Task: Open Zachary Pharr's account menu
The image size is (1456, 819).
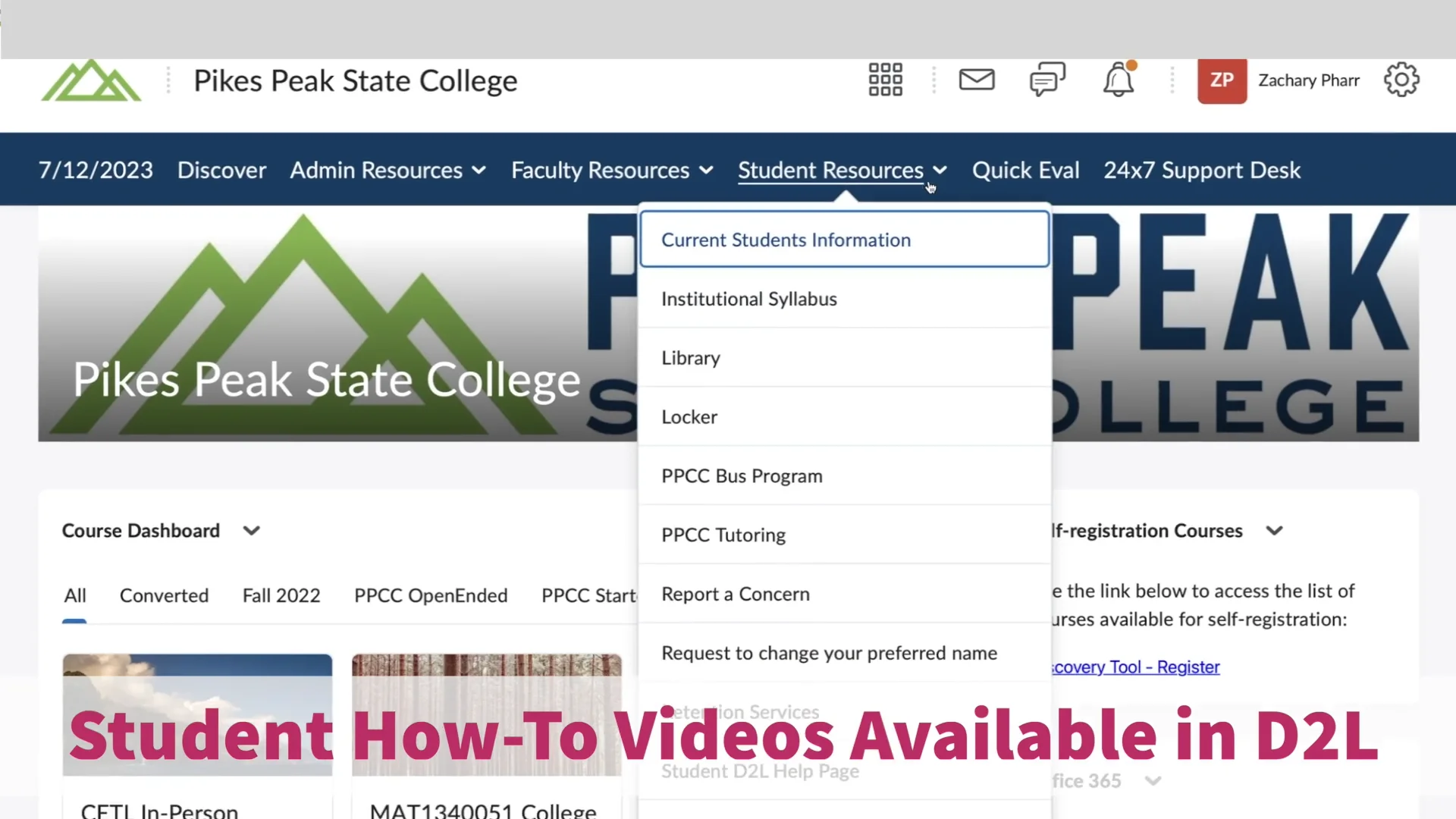Action: pos(1309,80)
